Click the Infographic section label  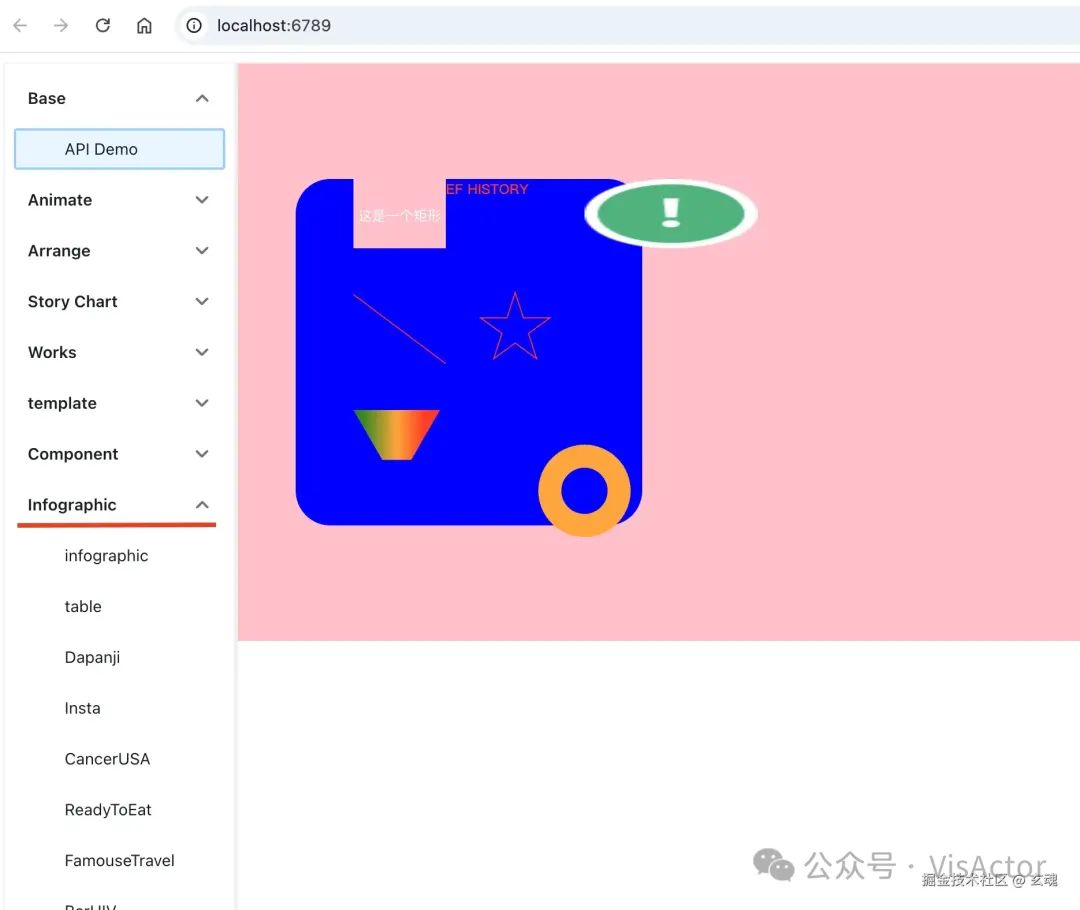point(72,505)
